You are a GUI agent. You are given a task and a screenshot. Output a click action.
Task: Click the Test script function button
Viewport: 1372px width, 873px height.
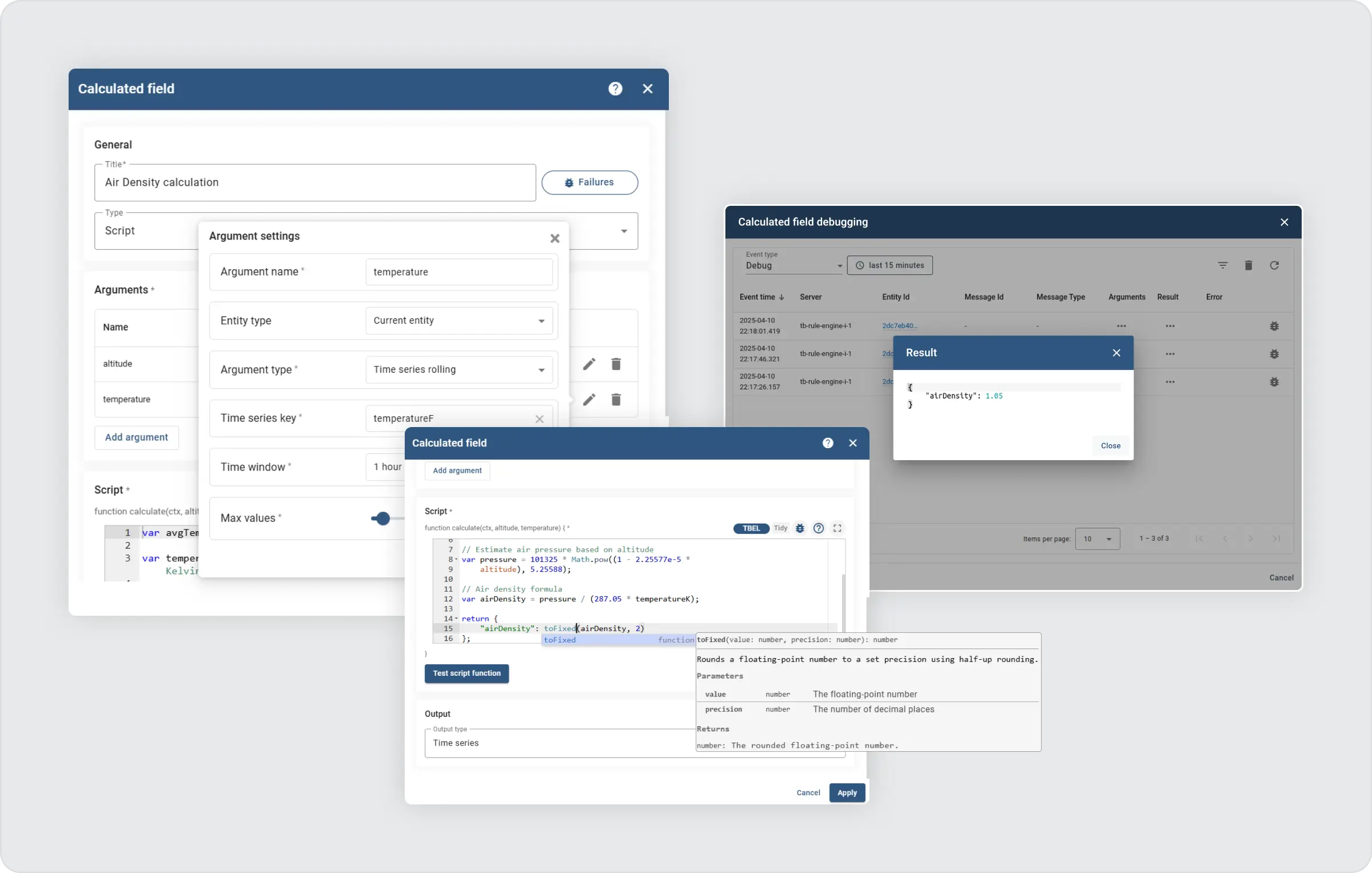click(466, 673)
